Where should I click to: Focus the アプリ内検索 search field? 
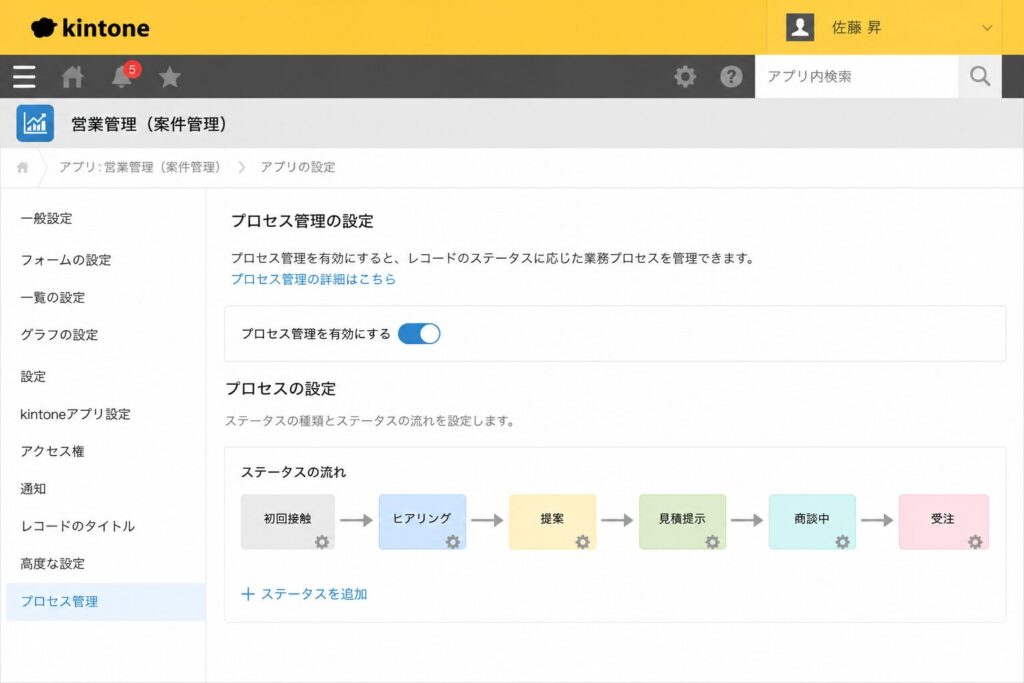click(x=856, y=76)
